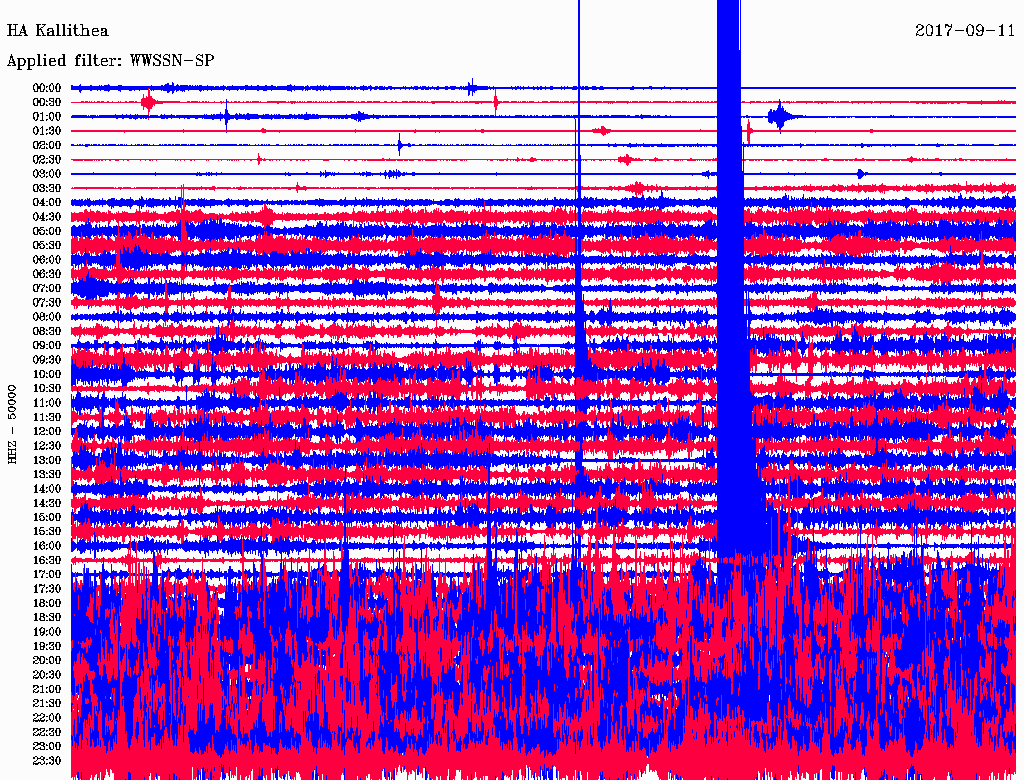Click the 18:30 time label
The height and width of the screenshot is (780, 1024).
click(x=47, y=617)
